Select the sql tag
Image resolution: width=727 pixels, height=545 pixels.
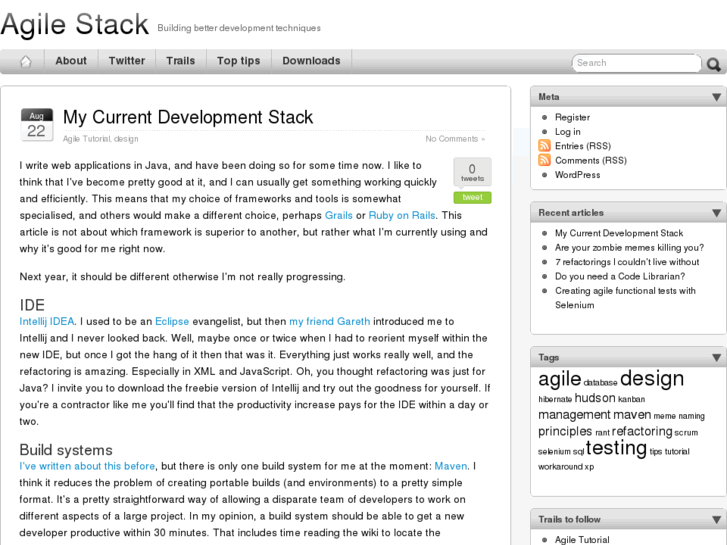[578, 452]
